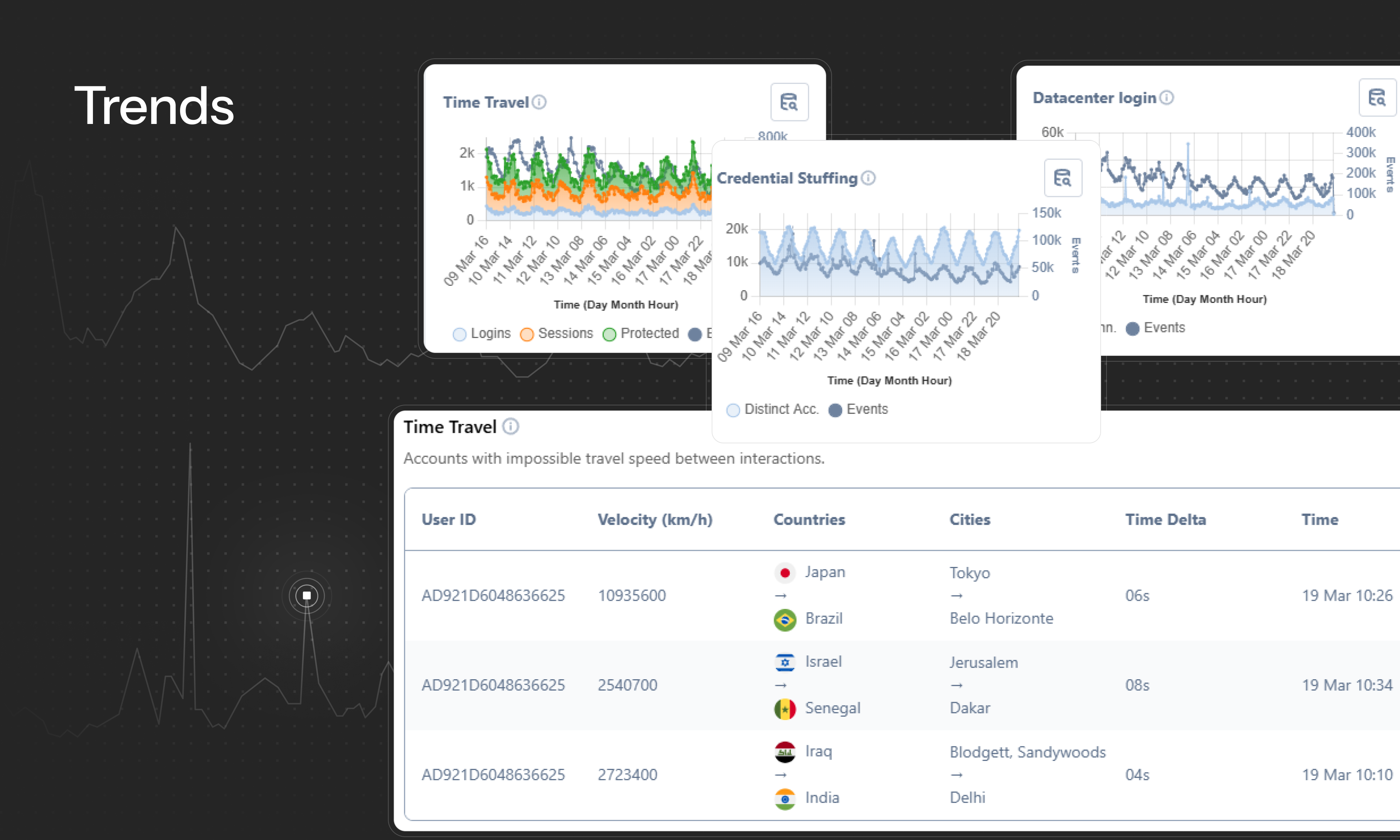Sort by Velocity (km/h) column header
The image size is (1400, 840).
click(655, 519)
